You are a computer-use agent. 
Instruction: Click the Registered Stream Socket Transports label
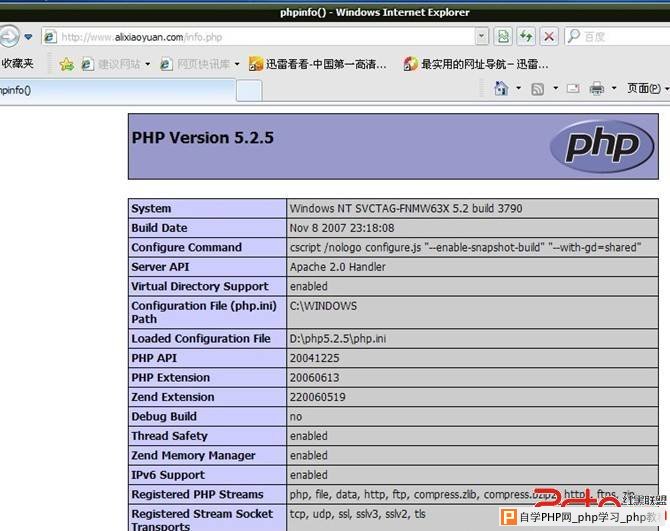tap(202, 520)
